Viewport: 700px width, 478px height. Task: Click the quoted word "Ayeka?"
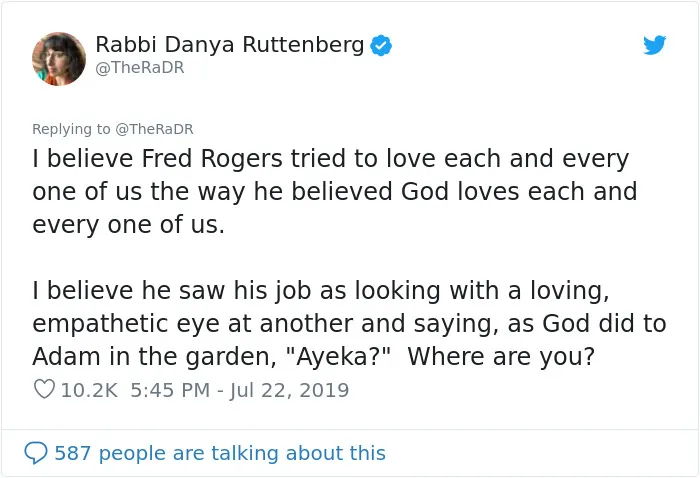coord(338,357)
